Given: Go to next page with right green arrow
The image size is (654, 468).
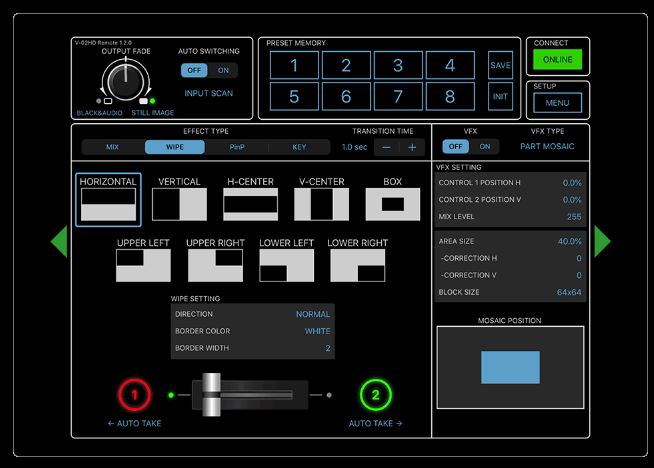Looking at the screenshot, I should [602, 241].
